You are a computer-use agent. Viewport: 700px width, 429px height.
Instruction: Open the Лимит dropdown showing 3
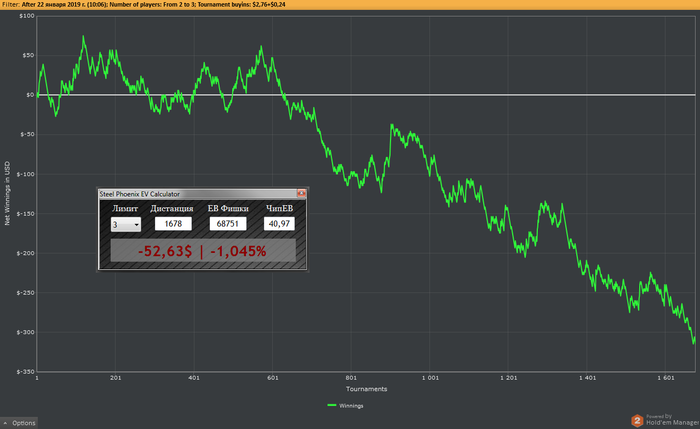[x=126, y=224]
